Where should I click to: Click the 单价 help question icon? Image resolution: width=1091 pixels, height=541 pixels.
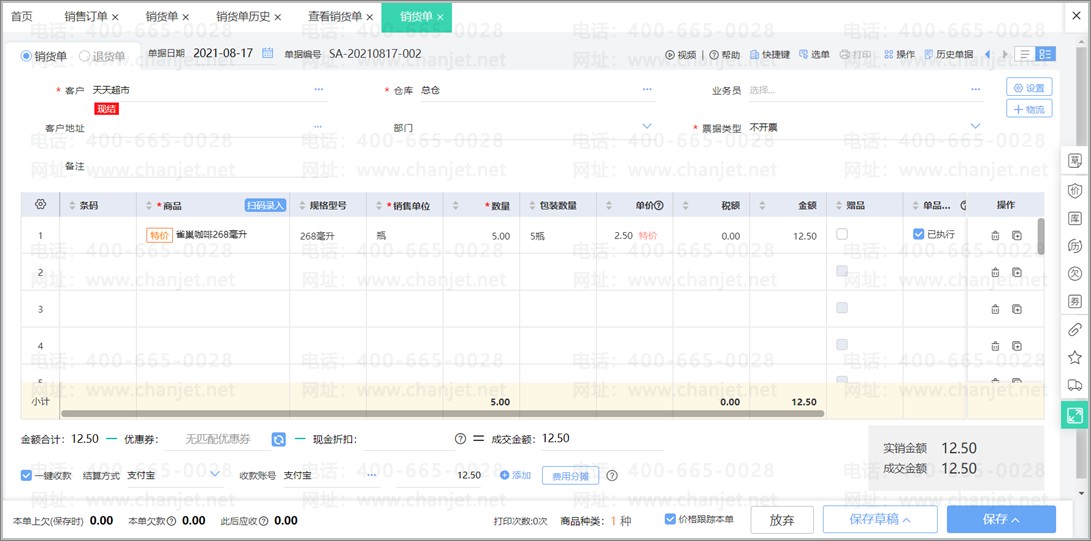(x=658, y=206)
